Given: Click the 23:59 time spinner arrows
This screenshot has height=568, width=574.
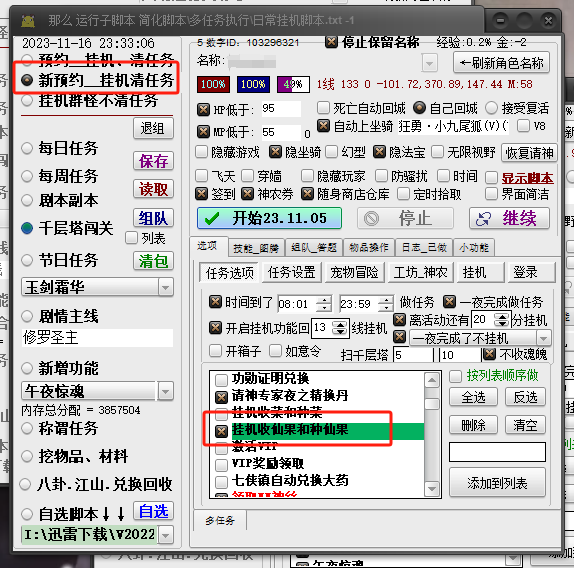Looking at the screenshot, I should click(x=386, y=304).
